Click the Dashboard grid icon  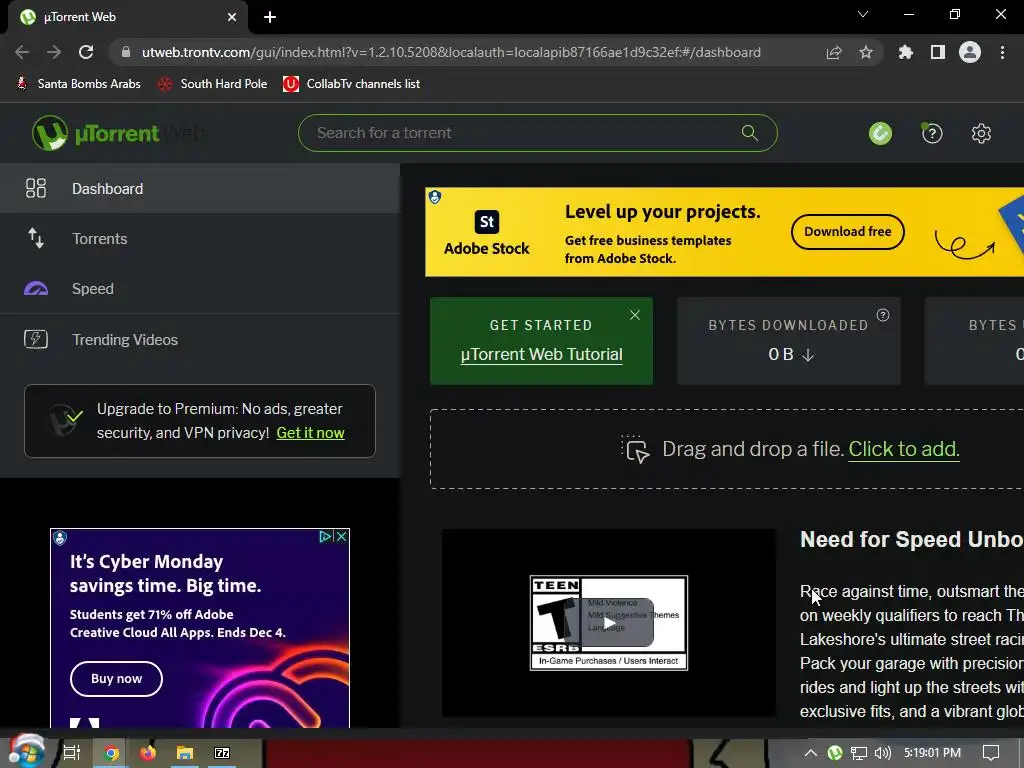point(36,188)
